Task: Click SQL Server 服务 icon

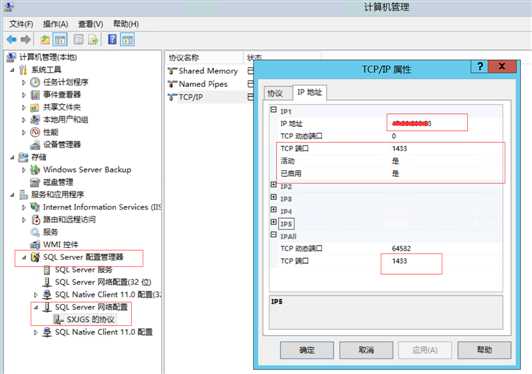Action: pyautogui.click(x=47, y=270)
